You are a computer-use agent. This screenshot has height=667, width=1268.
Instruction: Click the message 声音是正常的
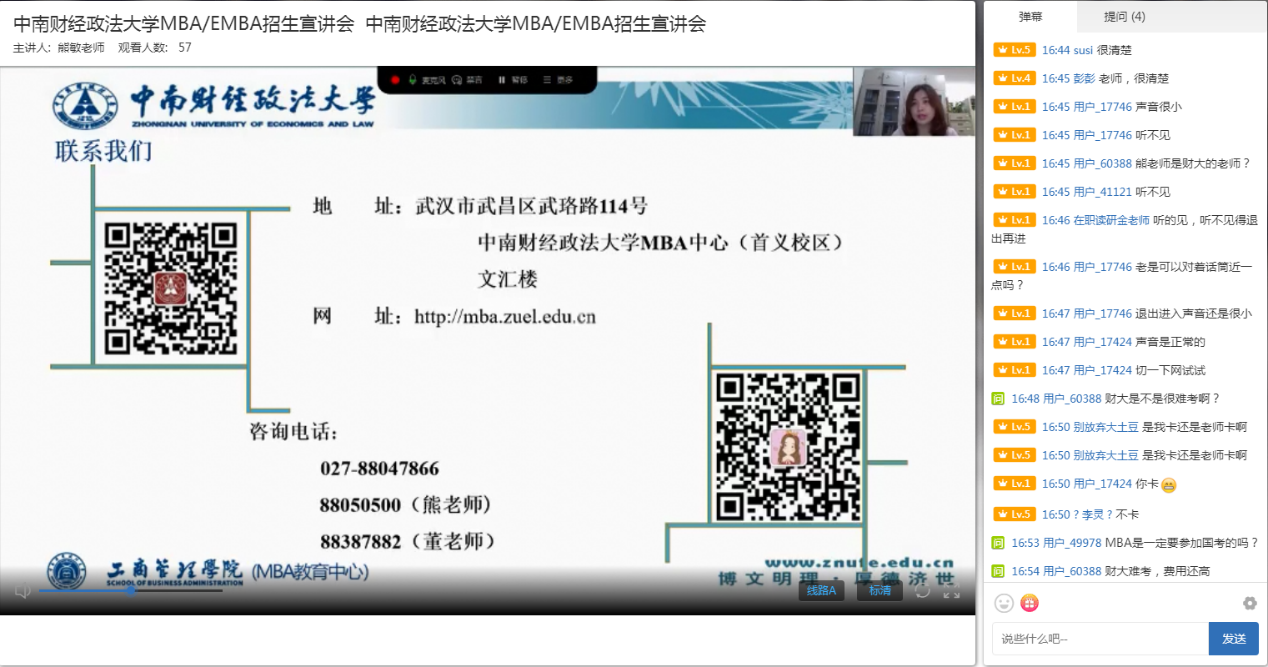[x=1171, y=342]
